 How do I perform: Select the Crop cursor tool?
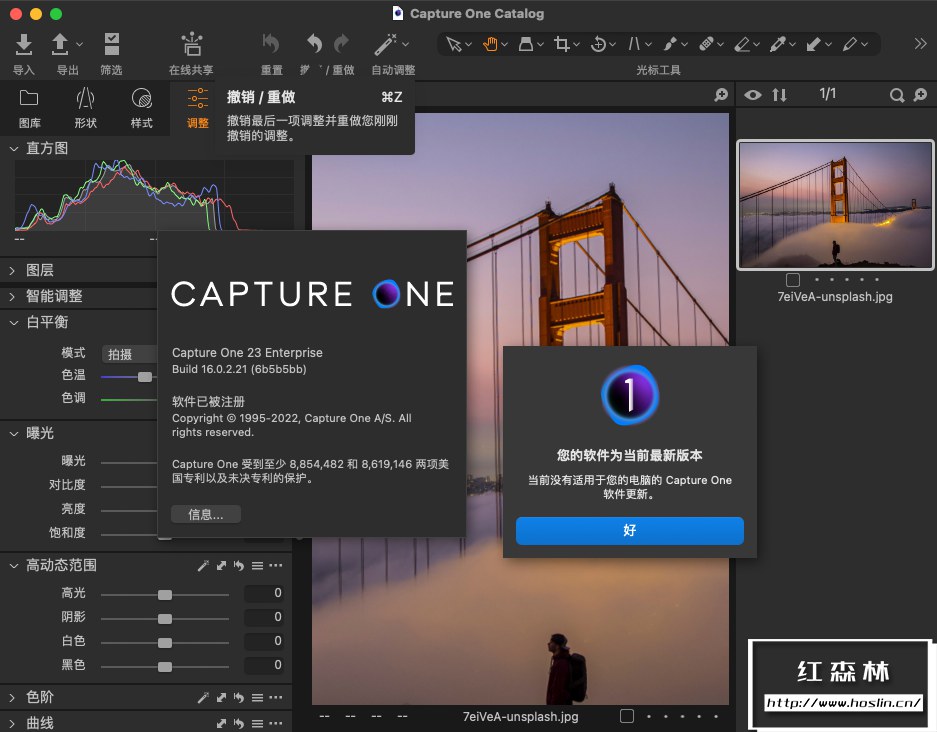pos(562,44)
